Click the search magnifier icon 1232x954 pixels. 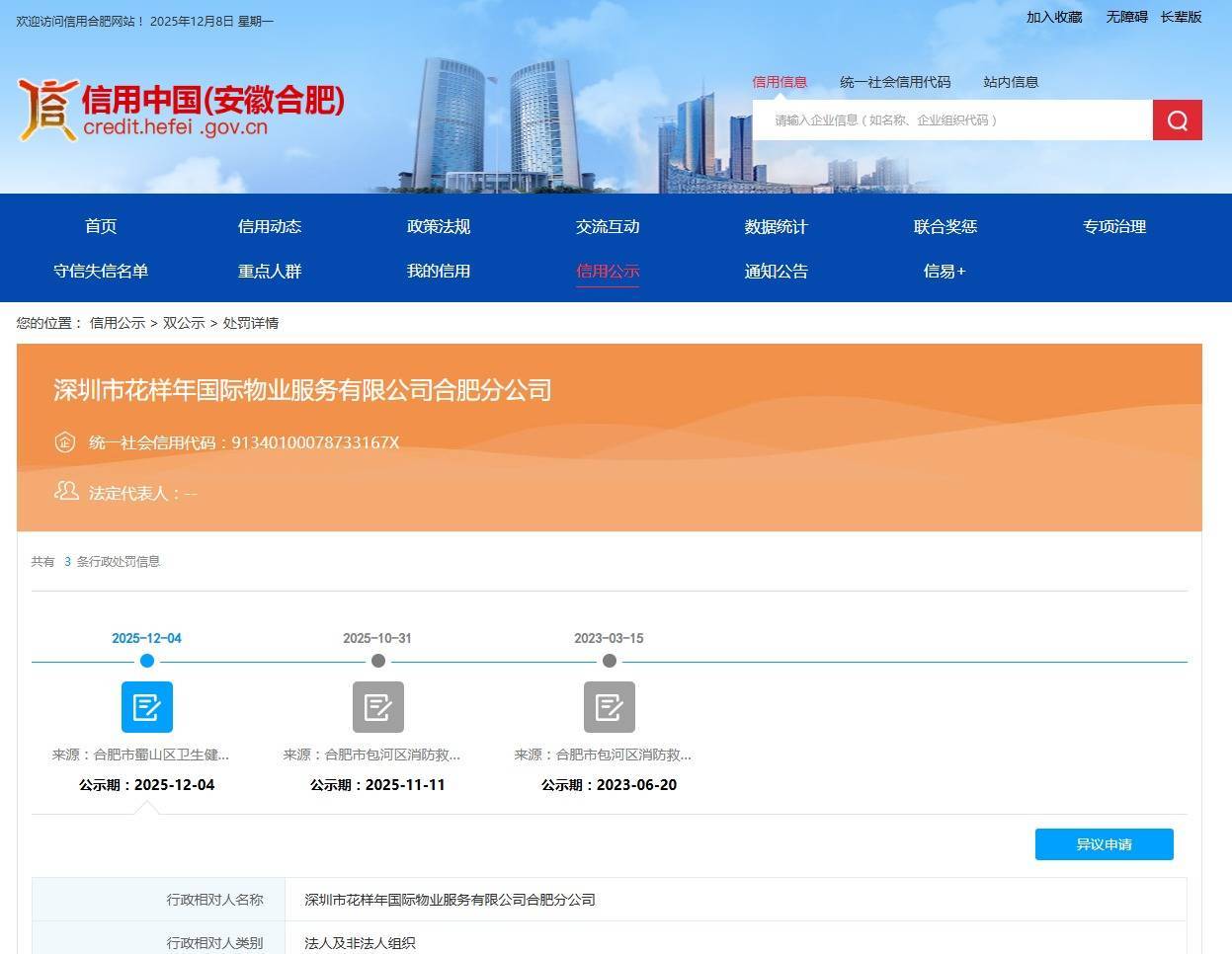(1176, 119)
